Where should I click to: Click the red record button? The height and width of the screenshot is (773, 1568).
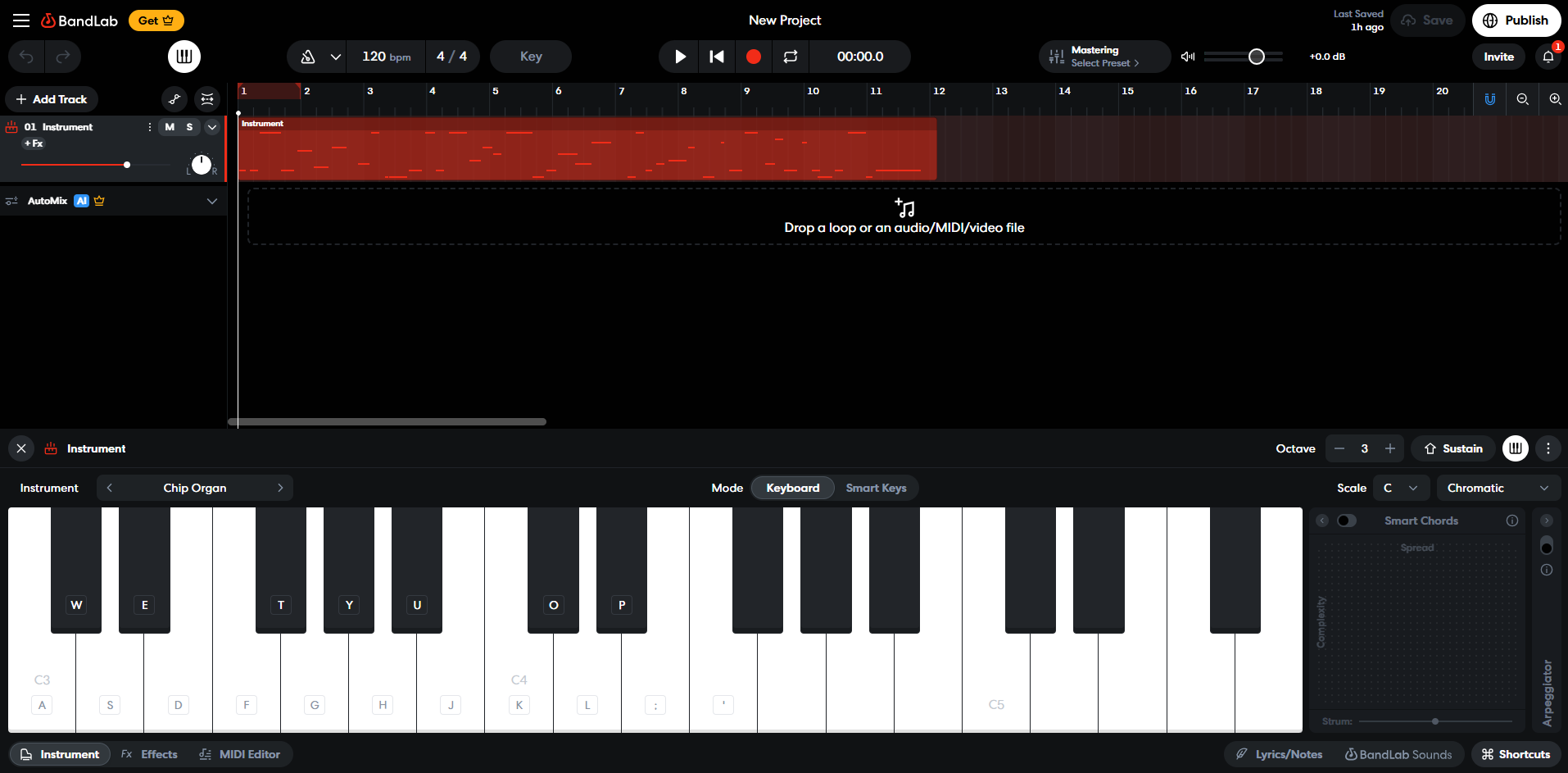click(754, 57)
